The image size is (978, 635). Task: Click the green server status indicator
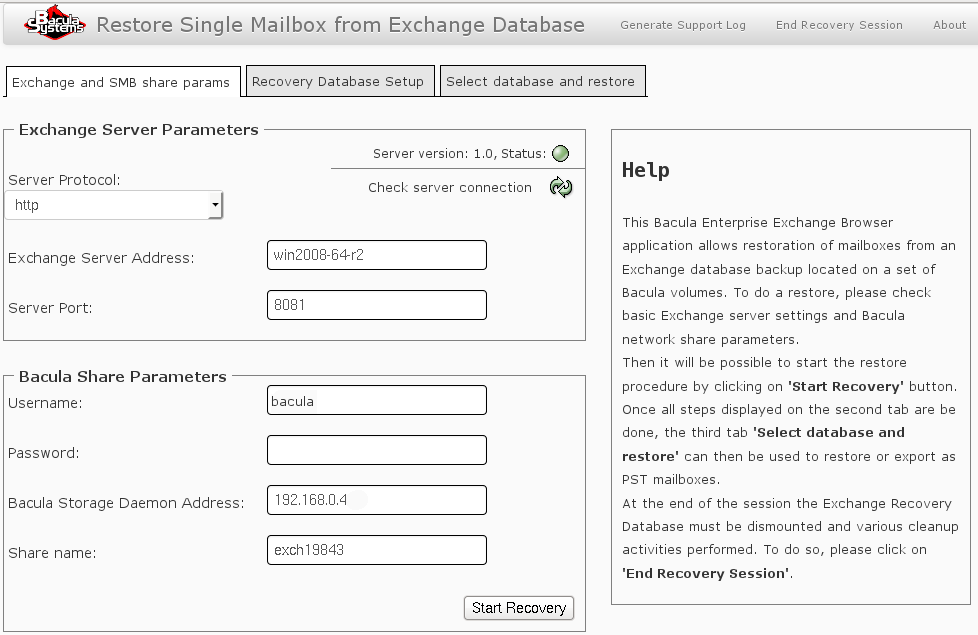pyautogui.click(x=561, y=153)
